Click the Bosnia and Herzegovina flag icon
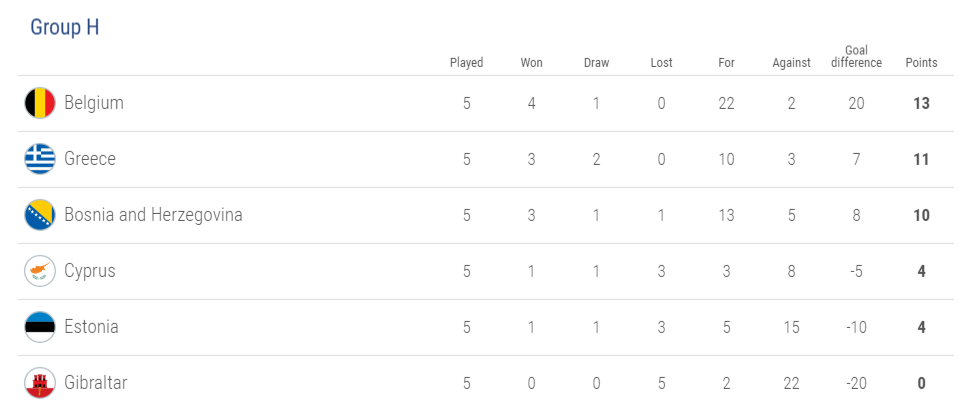This screenshot has height=415, width=972. pyautogui.click(x=40, y=215)
